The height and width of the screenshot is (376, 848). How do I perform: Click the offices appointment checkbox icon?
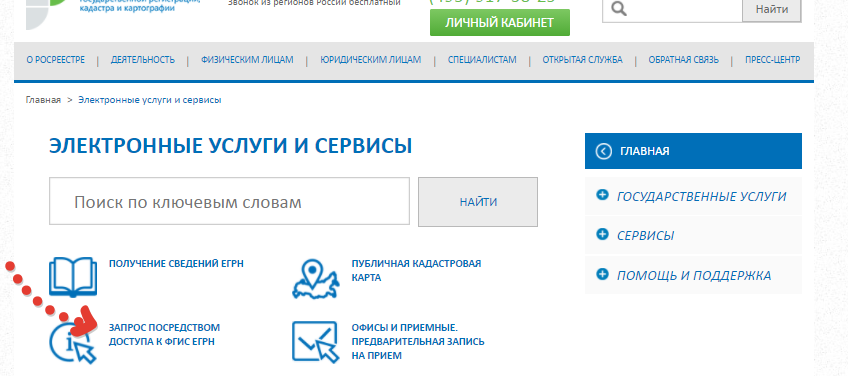pos(316,342)
